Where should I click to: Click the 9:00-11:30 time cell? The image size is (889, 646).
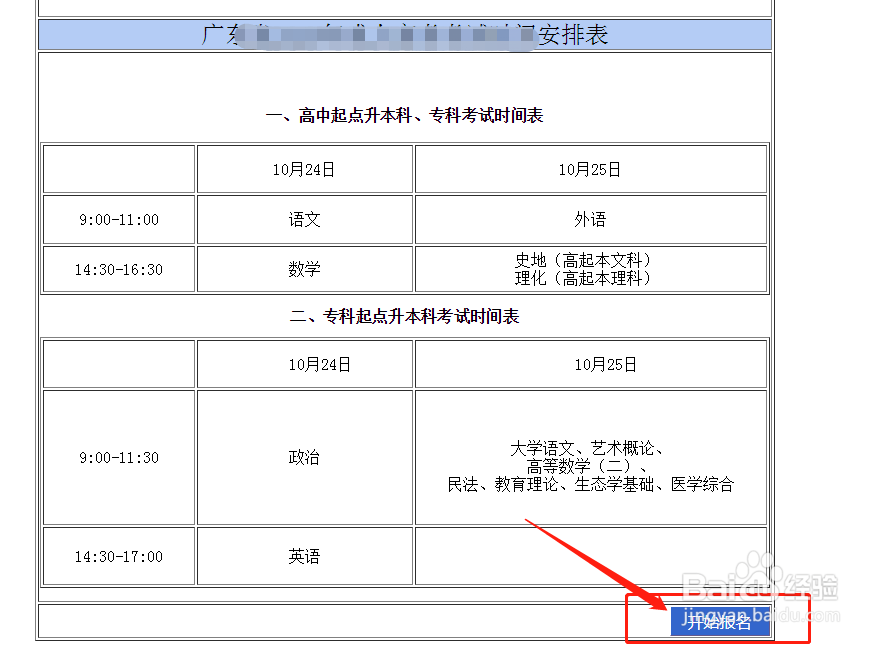pos(119,457)
